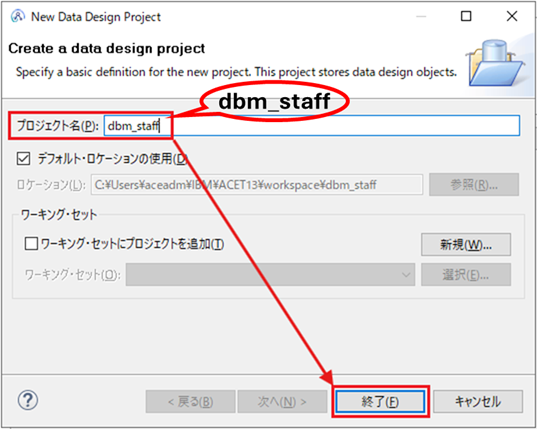Open the ワーキング・セット combo box

click(x=270, y=274)
